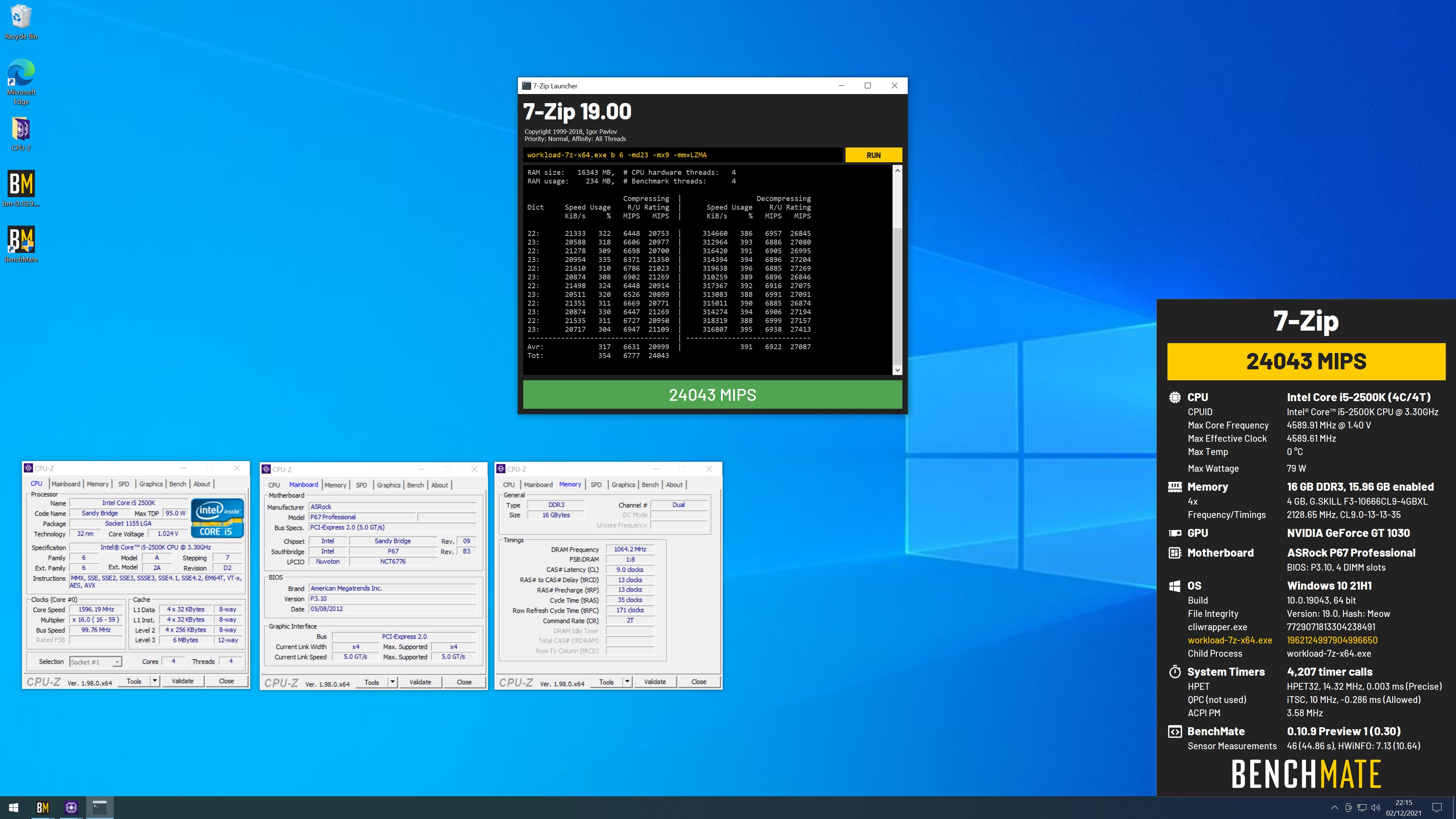Screen dimensions: 1456x819
Task: Open the Socket #1 selection dropdown
Action: click(x=95, y=662)
